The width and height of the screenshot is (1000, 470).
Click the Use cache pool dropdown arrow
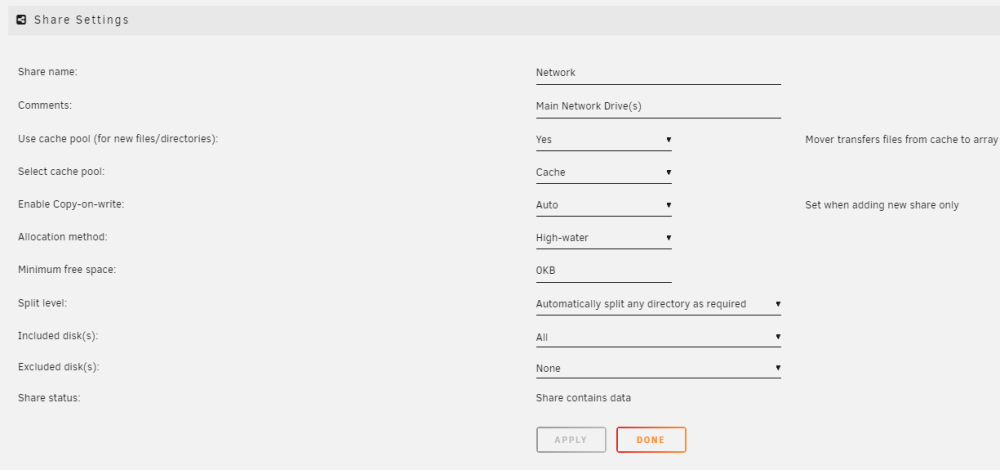tap(668, 139)
